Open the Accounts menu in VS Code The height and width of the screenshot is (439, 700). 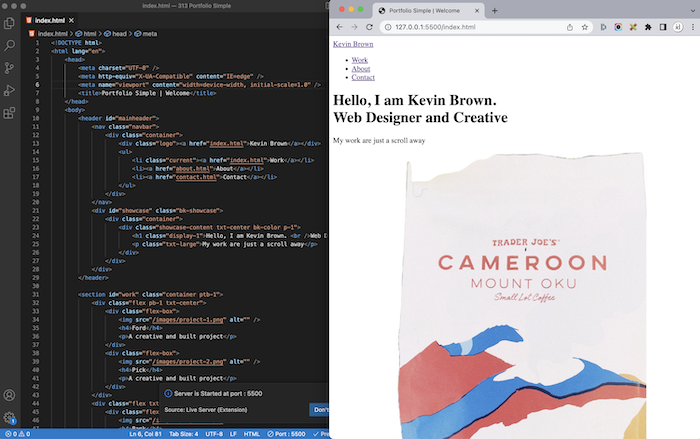click(x=9, y=395)
